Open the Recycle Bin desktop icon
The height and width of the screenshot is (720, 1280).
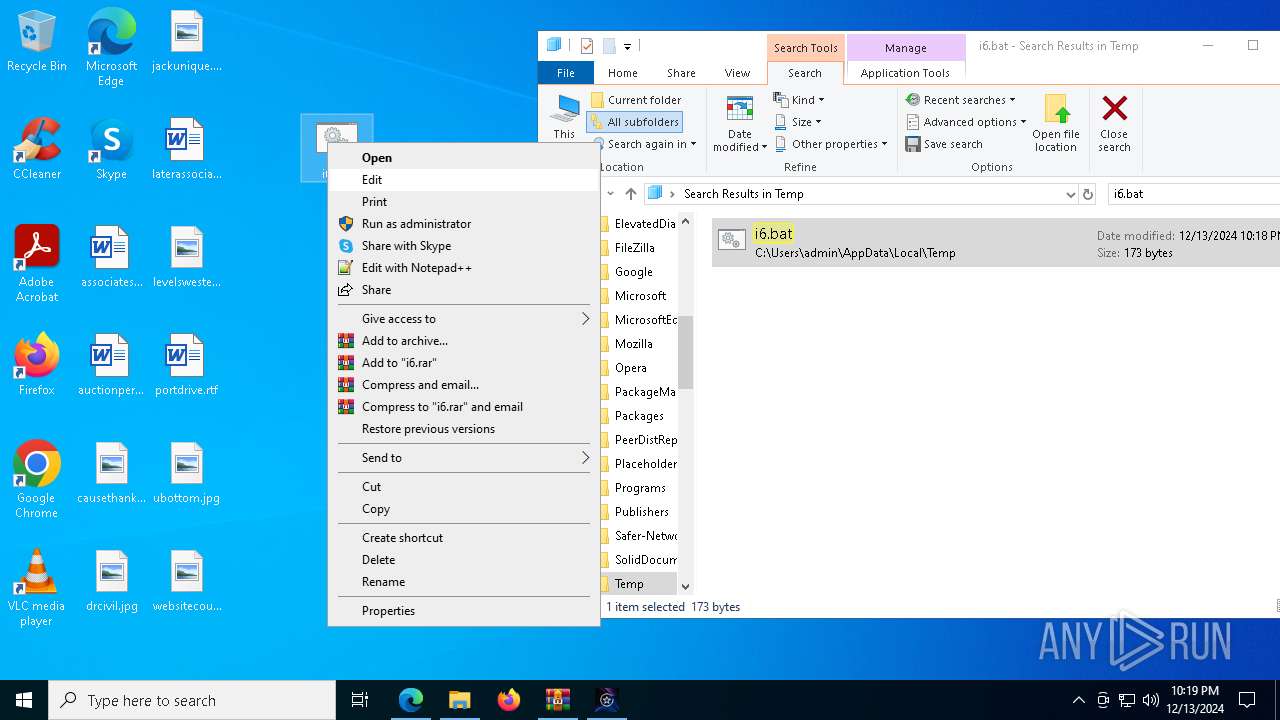coord(37,41)
